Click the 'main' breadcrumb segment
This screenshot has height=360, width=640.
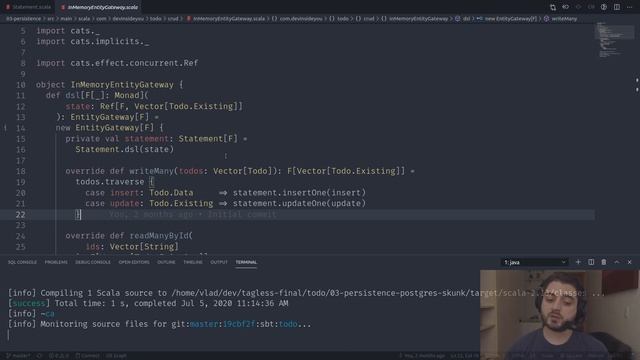pos(66,18)
